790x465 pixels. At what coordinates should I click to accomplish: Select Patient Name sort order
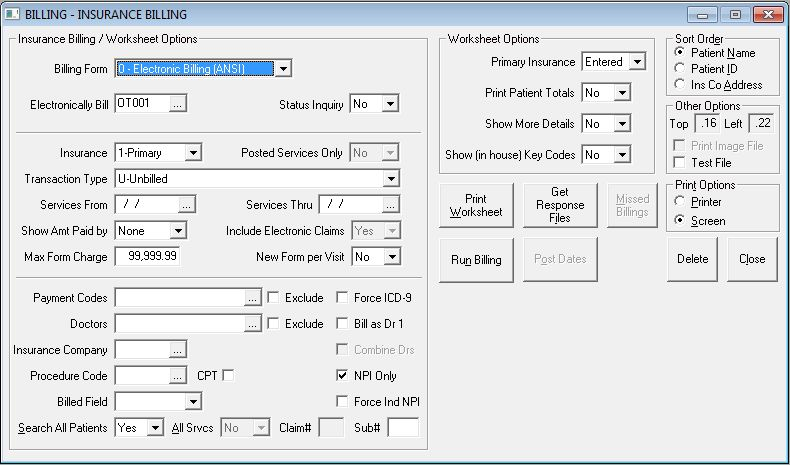pyautogui.click(x=679, y=52)
